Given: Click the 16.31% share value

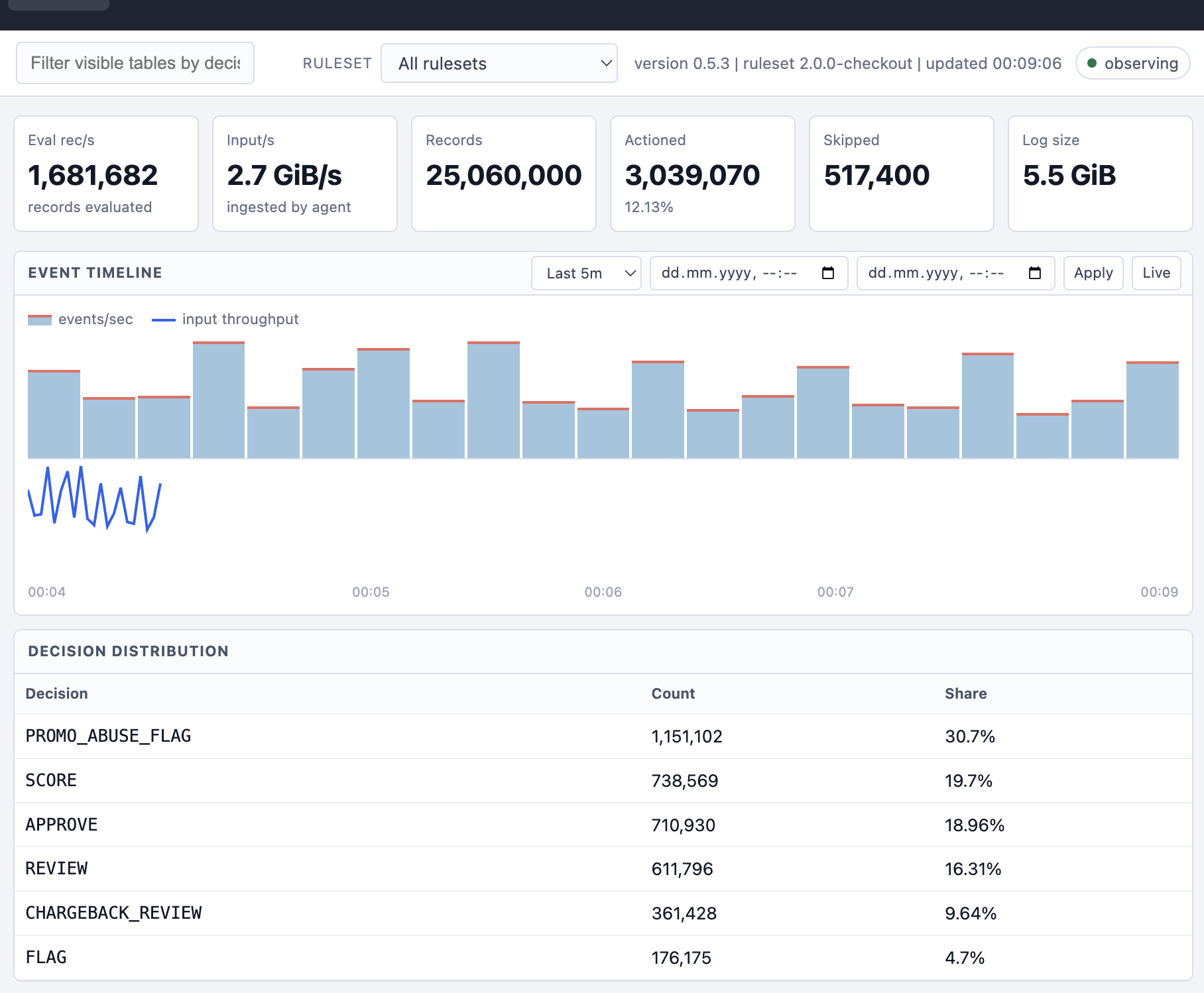Looking at the screenshot, I should click(x=973, y=869).
